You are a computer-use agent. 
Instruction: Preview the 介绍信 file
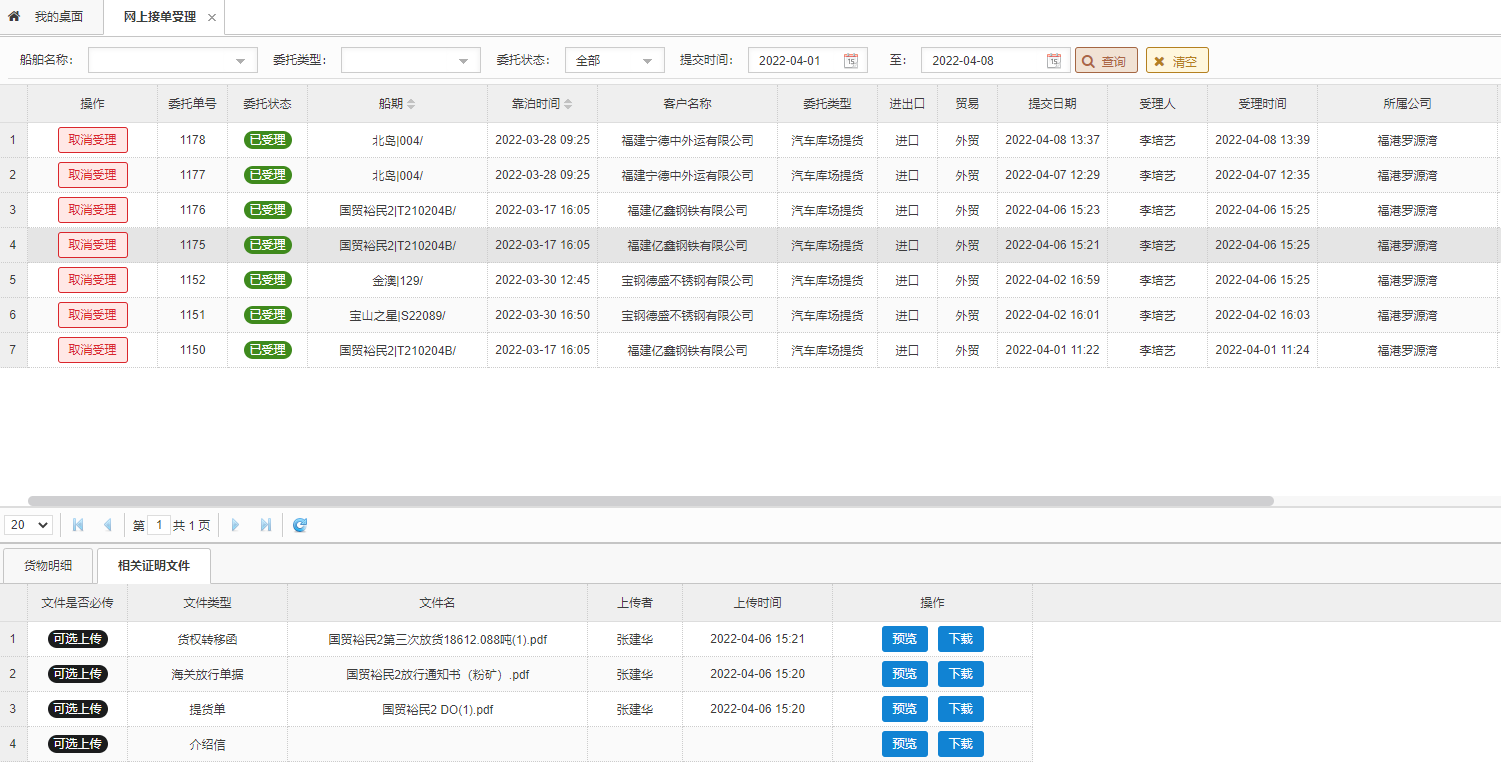pos(905,744)
